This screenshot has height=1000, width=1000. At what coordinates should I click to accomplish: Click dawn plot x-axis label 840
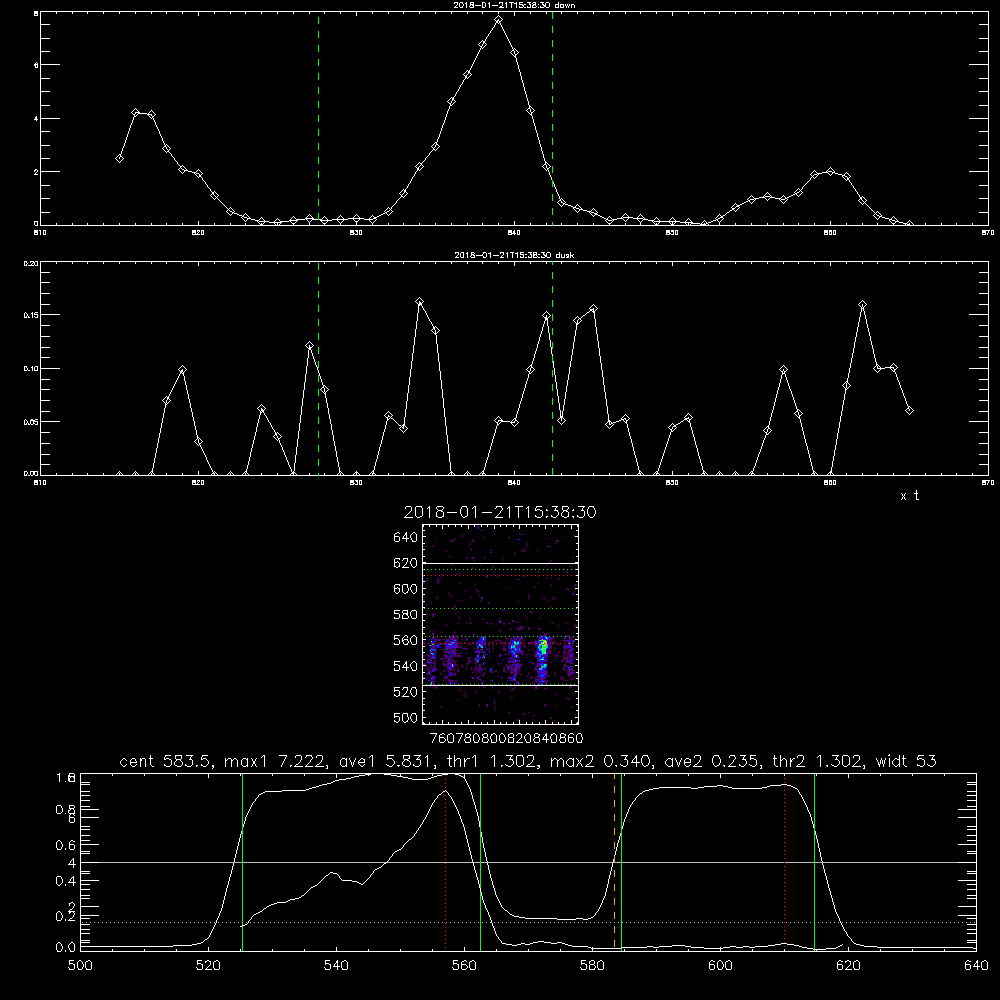pos(514,233)
